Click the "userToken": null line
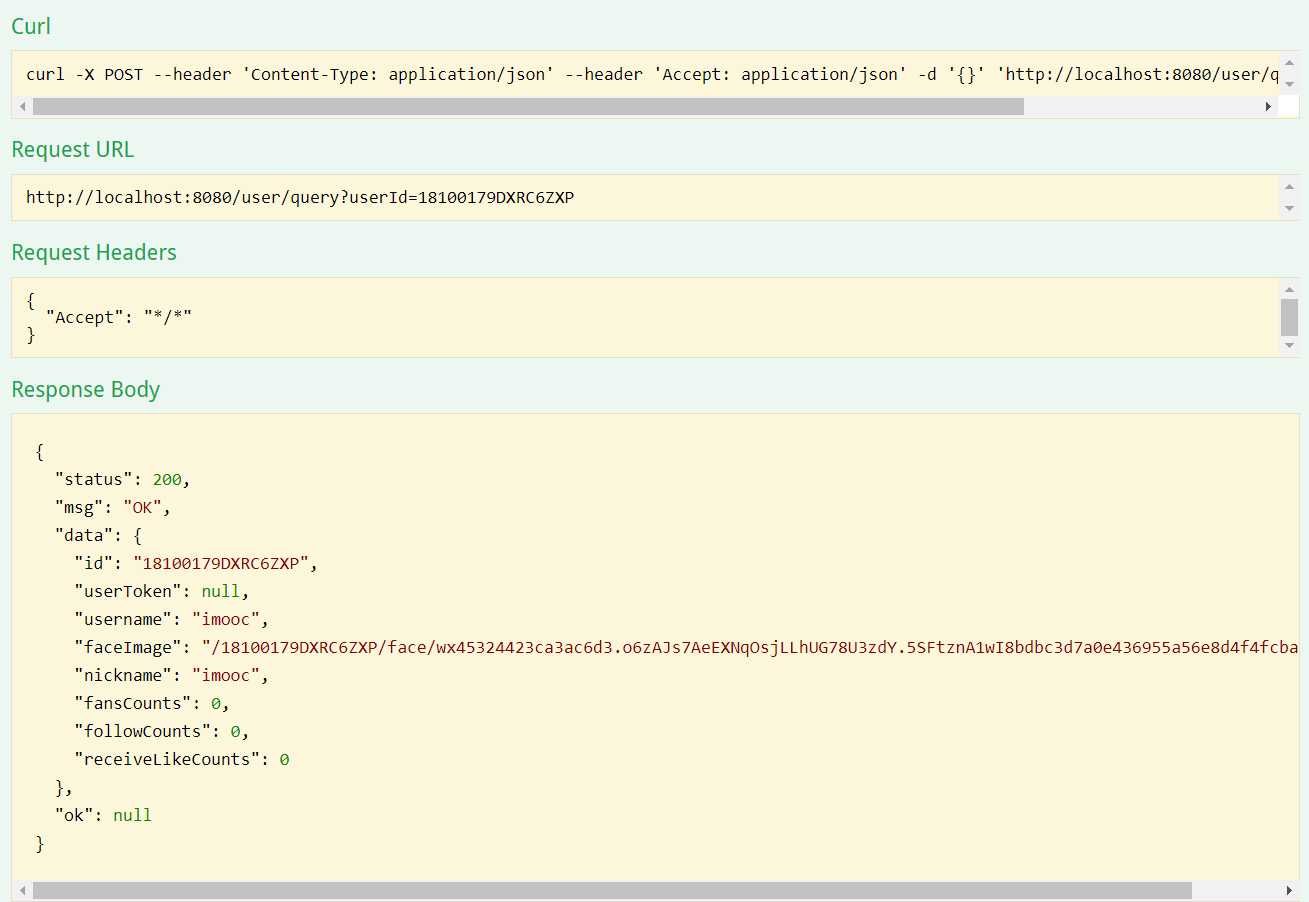The height and width of the screenshot is (902, 1309). coord(162,591)
